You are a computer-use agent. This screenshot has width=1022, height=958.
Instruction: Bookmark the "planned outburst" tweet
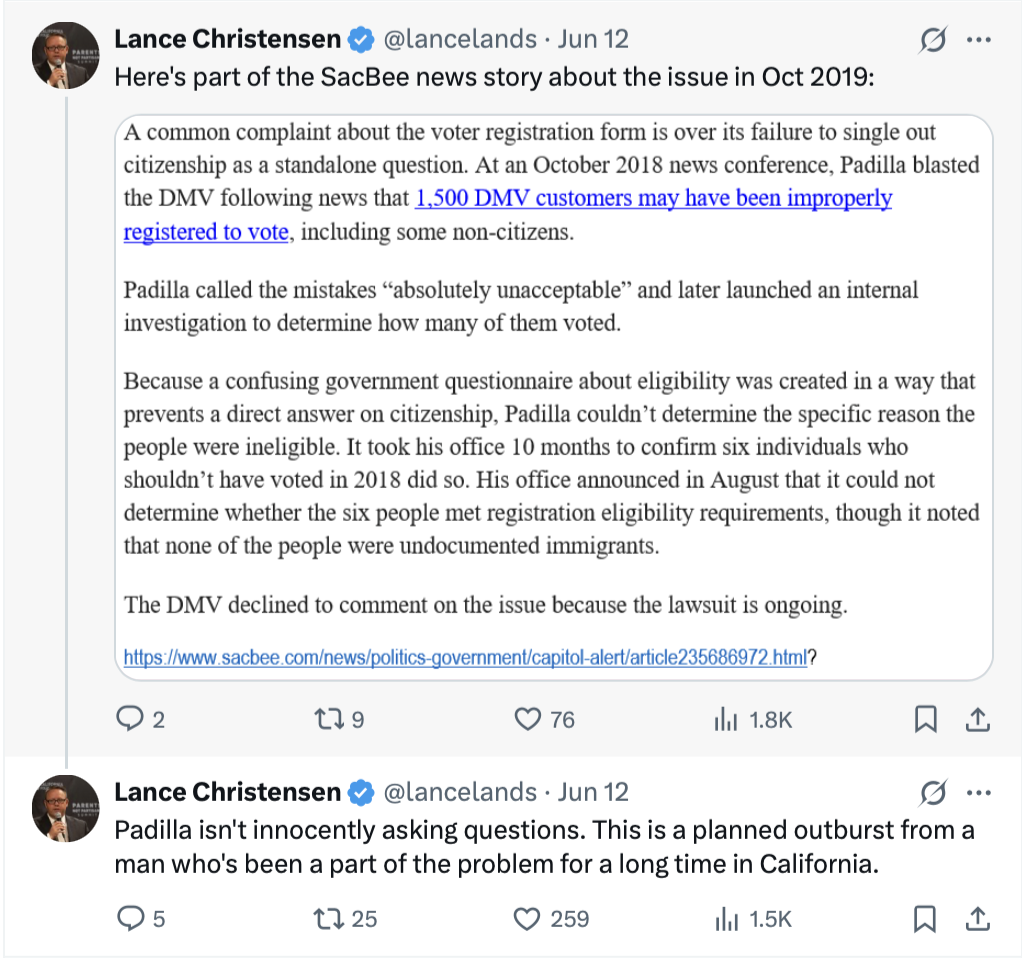click(x=927, y=918)
